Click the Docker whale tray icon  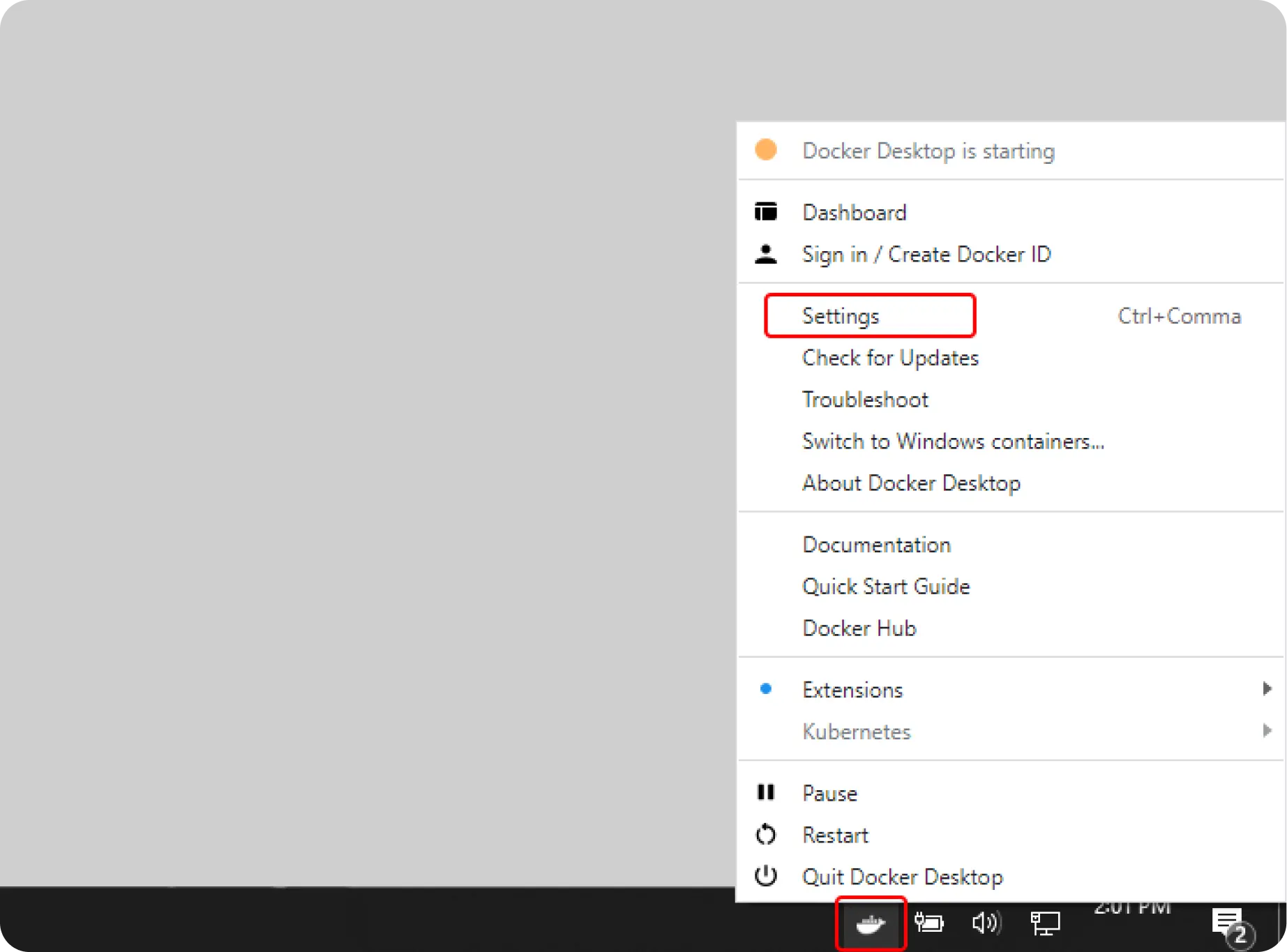871,924
